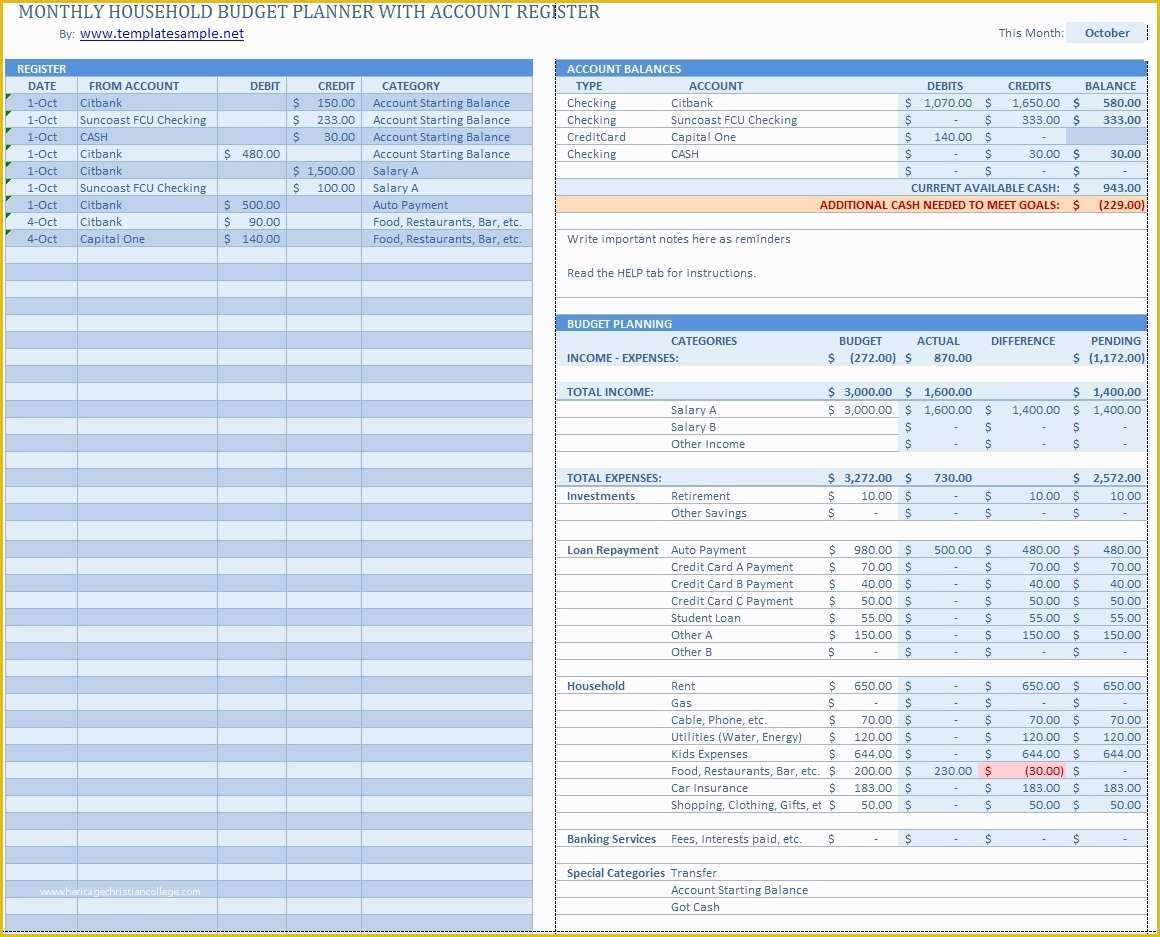
Task: Click the ADDITIONAL CASH NEEDED TO MEET GOALS label
Action: pyautogui.click(x=939, y=205)
